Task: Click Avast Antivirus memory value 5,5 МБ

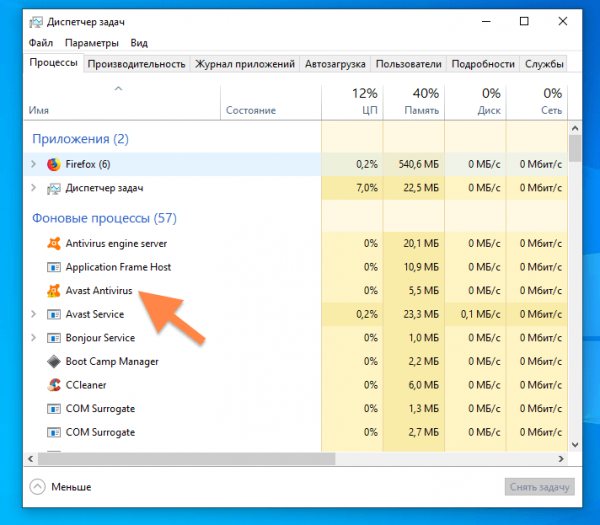Action: tap(424, 291)
